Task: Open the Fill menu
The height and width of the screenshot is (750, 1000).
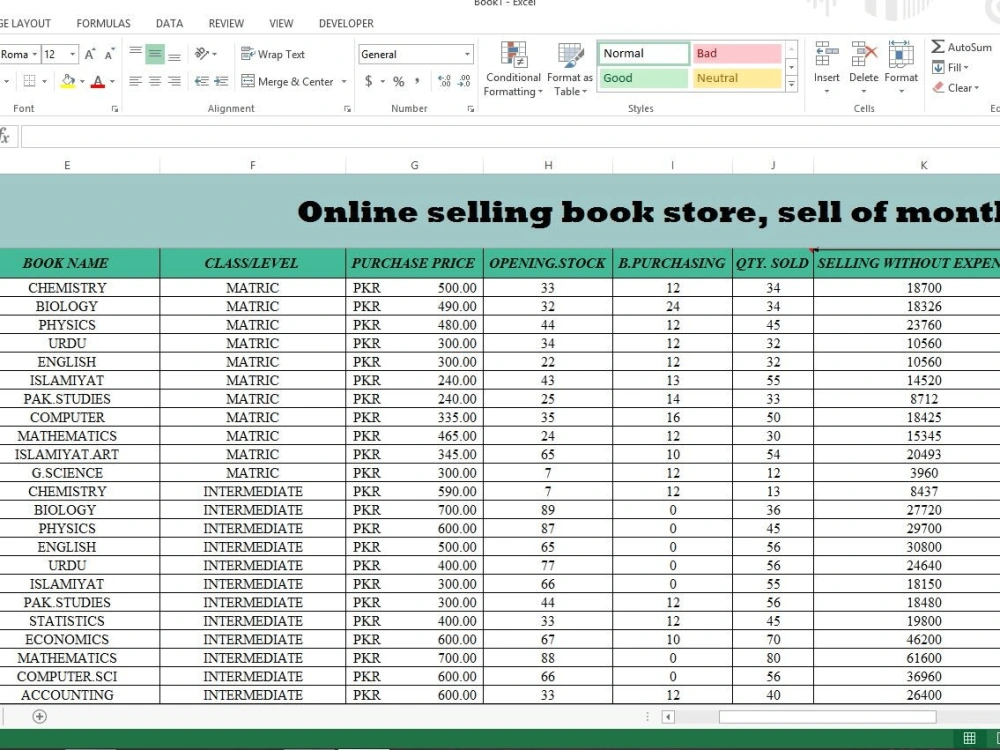Action: pyautogui.click(x=950, y=68)
